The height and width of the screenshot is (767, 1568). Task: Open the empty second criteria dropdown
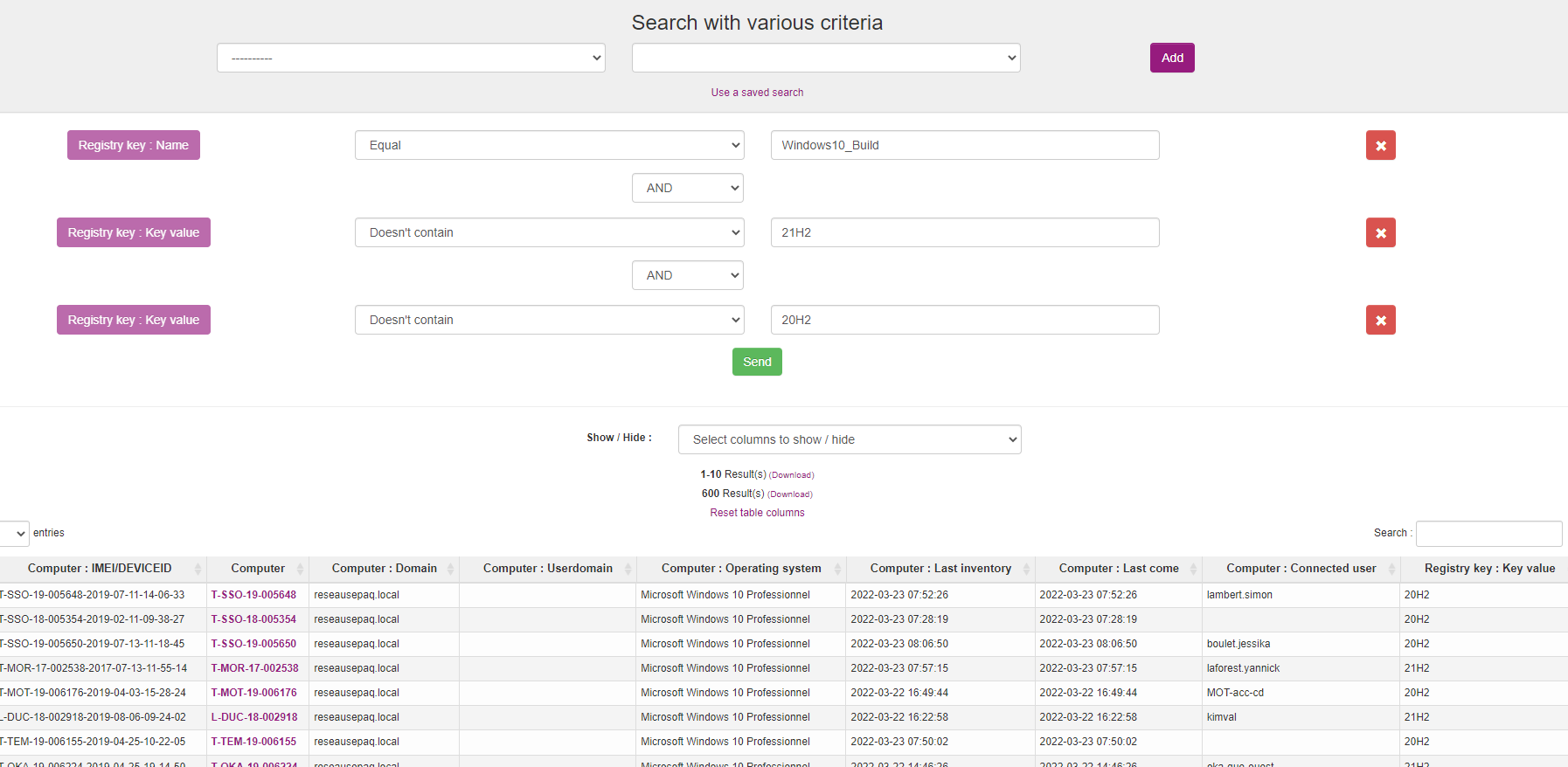click(826, 58)
